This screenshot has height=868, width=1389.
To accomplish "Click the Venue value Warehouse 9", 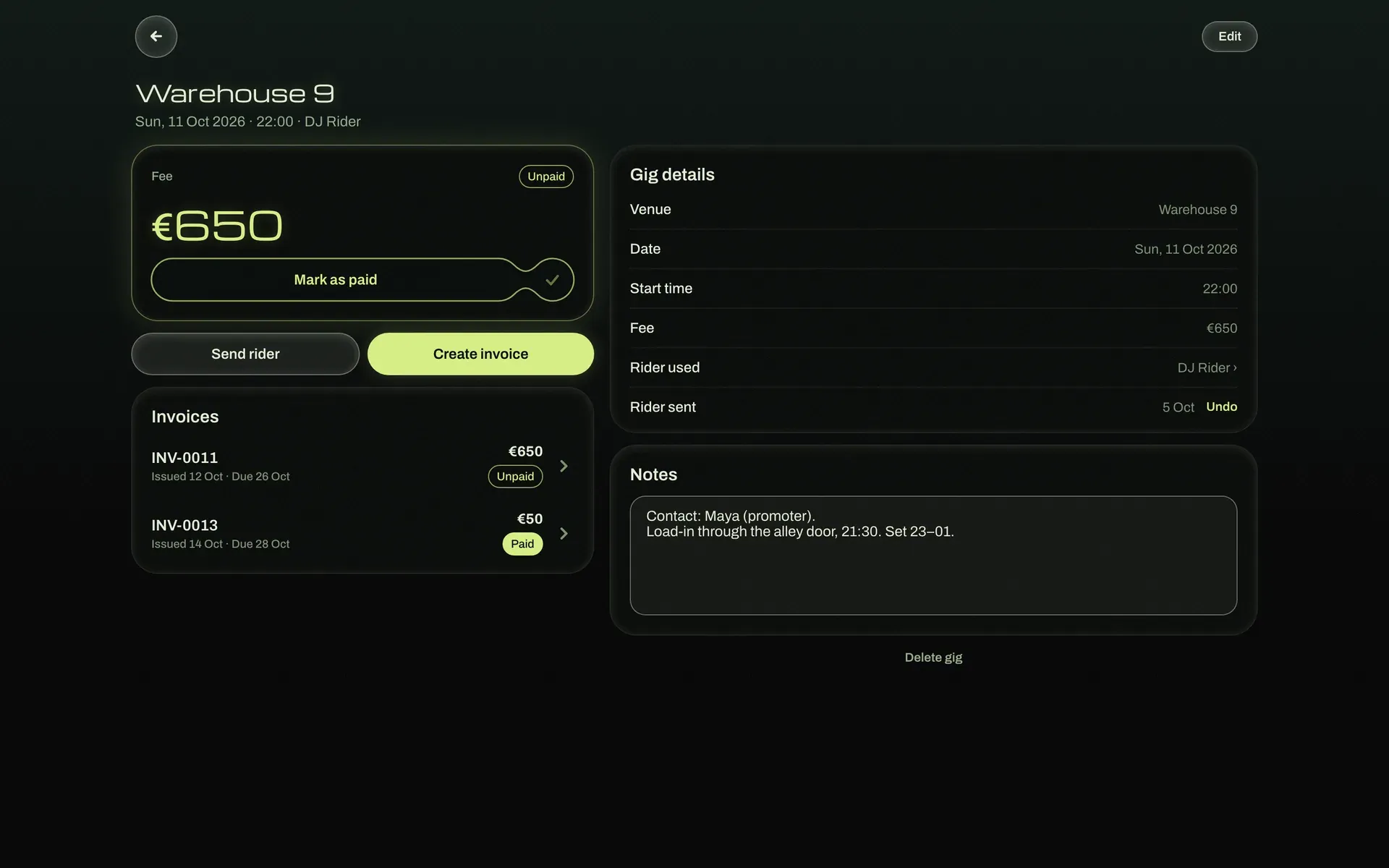I will point(1197,210).
